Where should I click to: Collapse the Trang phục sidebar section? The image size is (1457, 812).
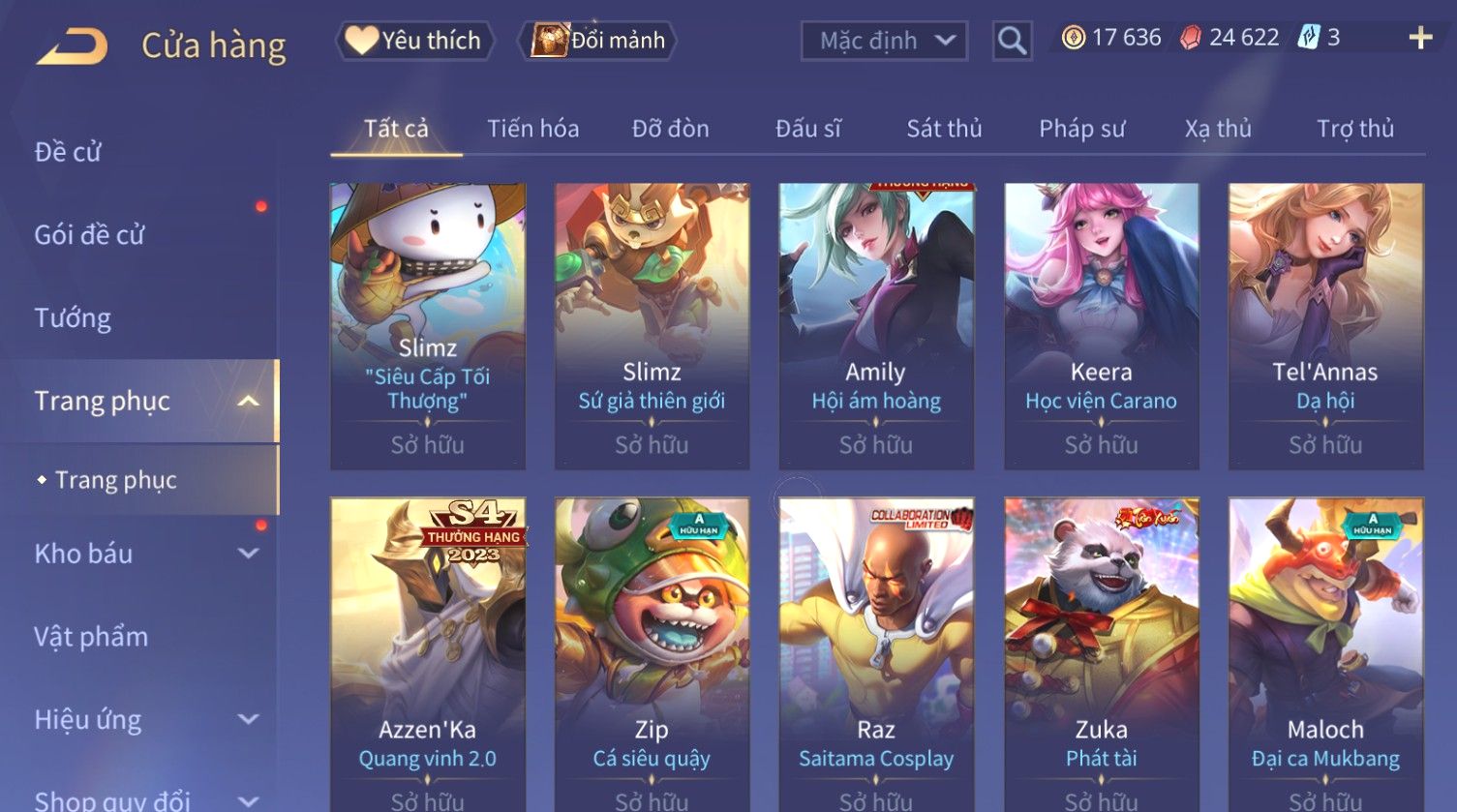click(x=249, y=401)
